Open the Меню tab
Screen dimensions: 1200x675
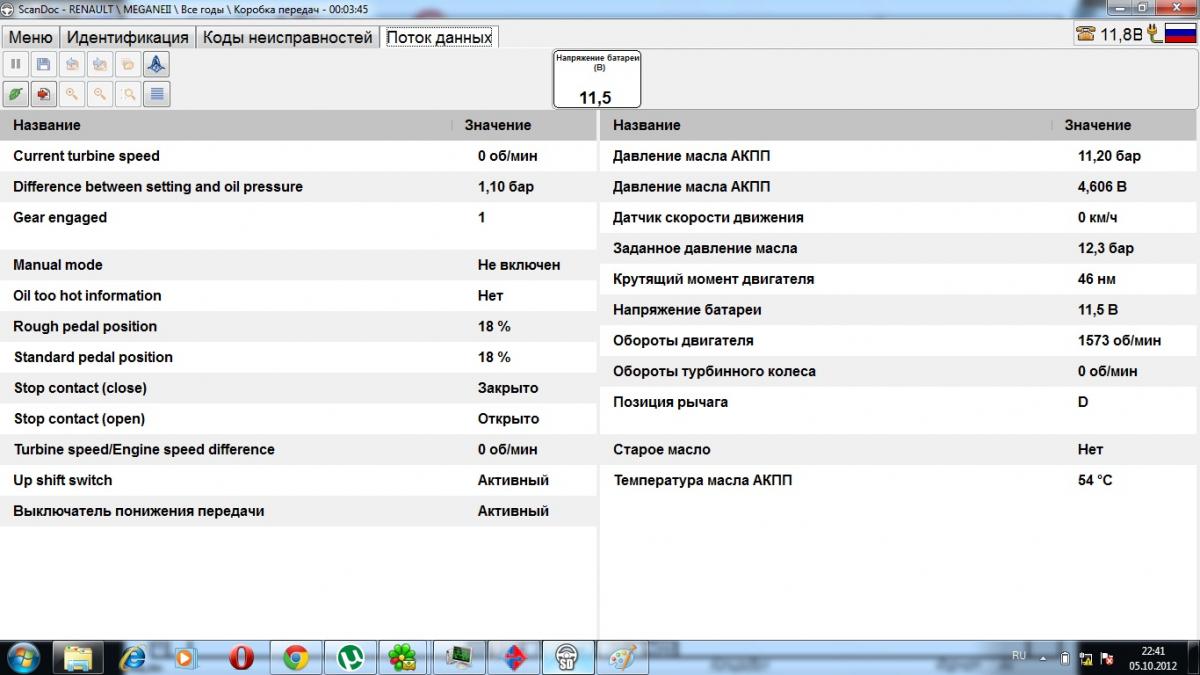click(31, 37)
